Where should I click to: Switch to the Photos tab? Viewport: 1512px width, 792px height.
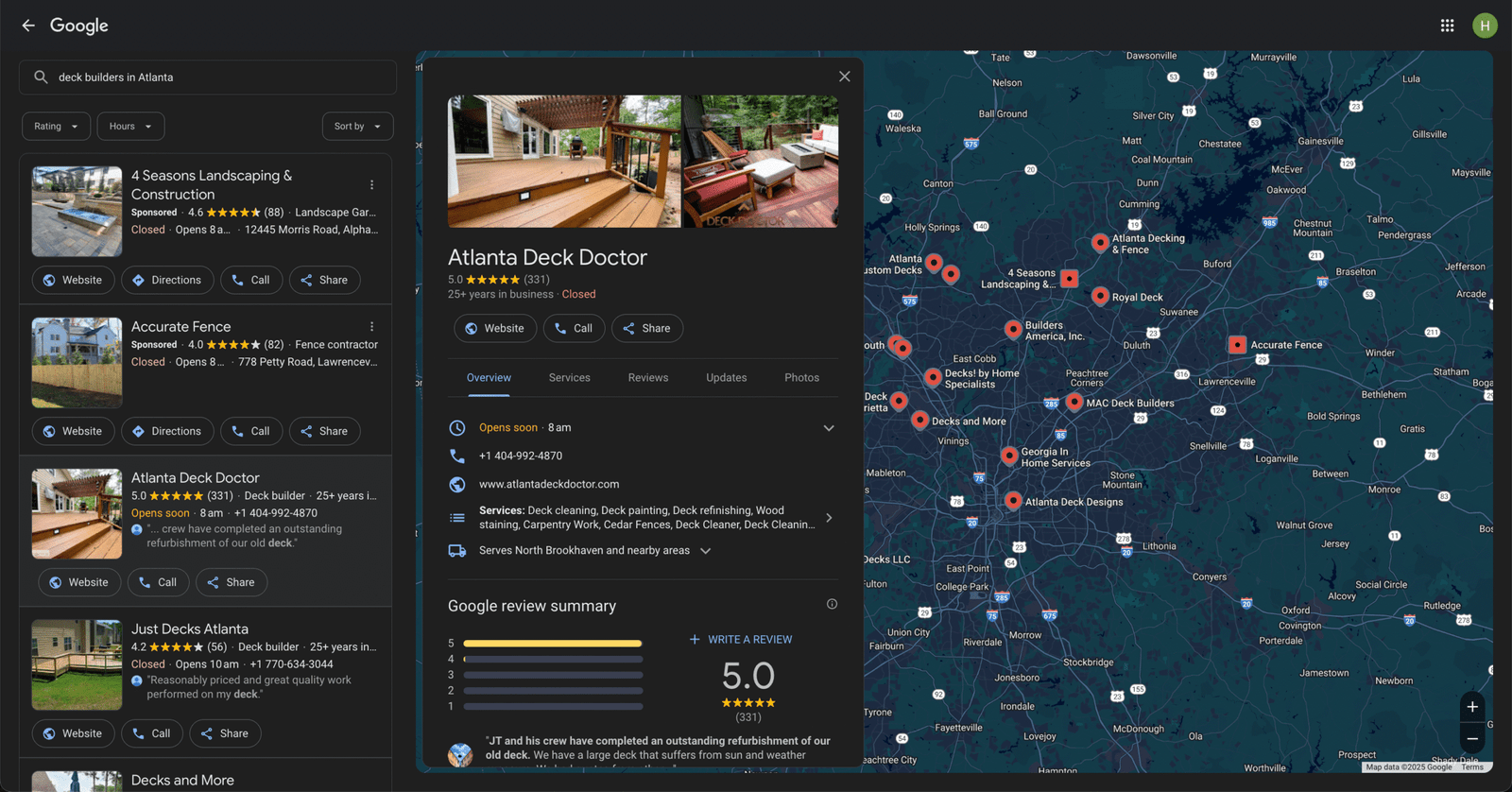[801, 377]
